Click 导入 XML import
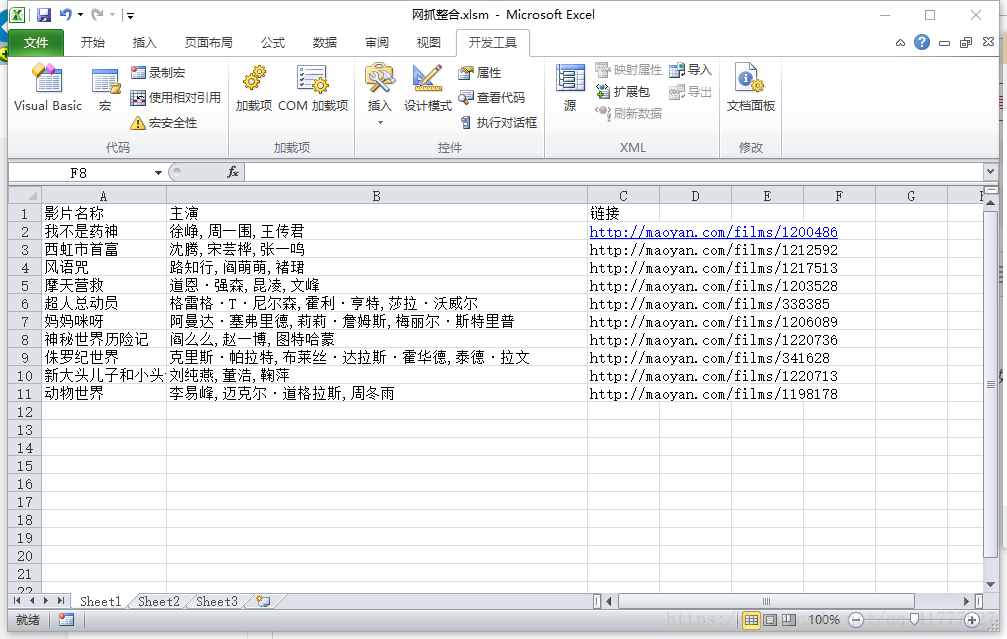Screen dimensions: 1007x639 coord(690,70)
